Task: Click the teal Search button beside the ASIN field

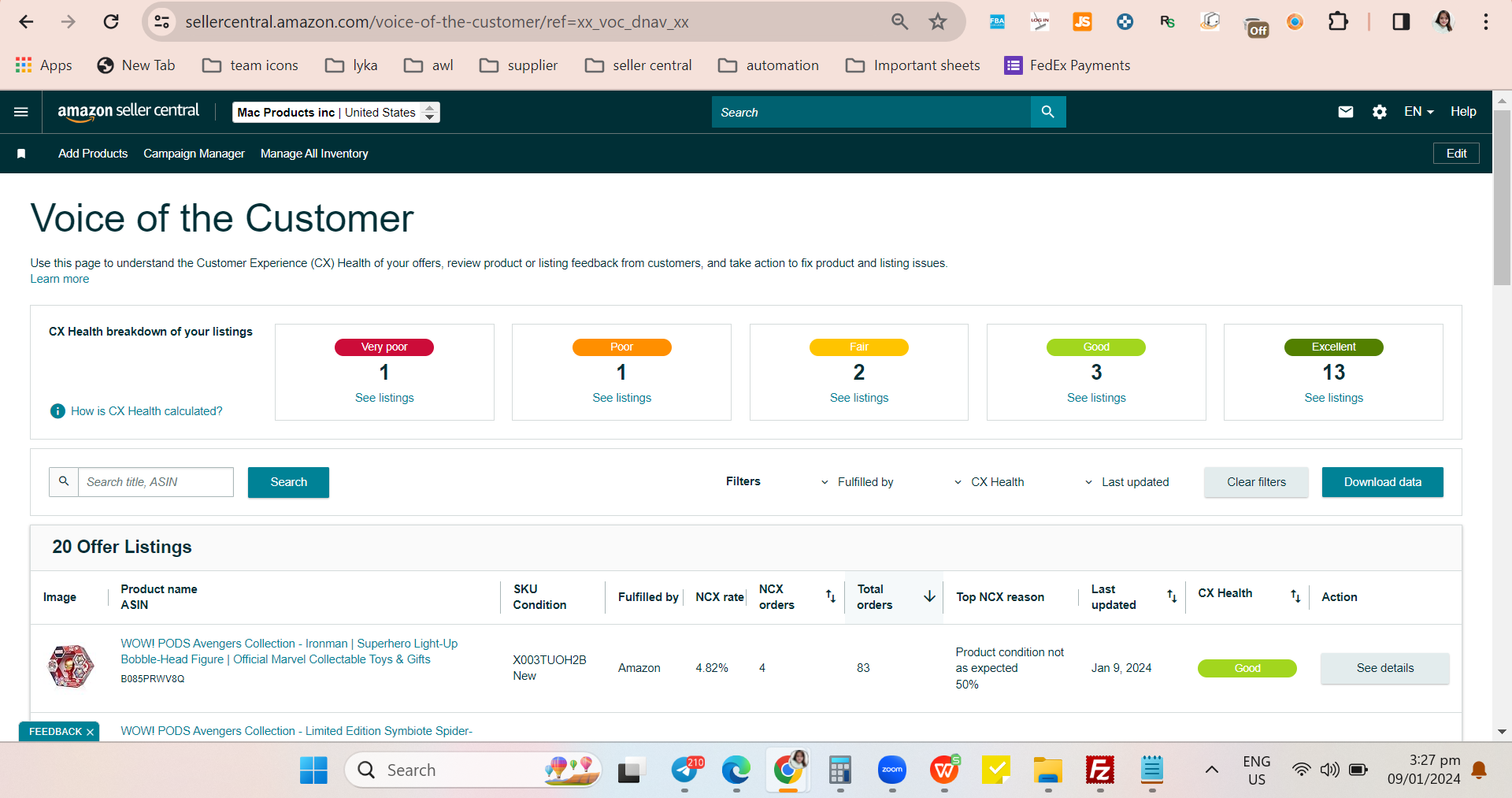Action: click(x=288, y=482)
